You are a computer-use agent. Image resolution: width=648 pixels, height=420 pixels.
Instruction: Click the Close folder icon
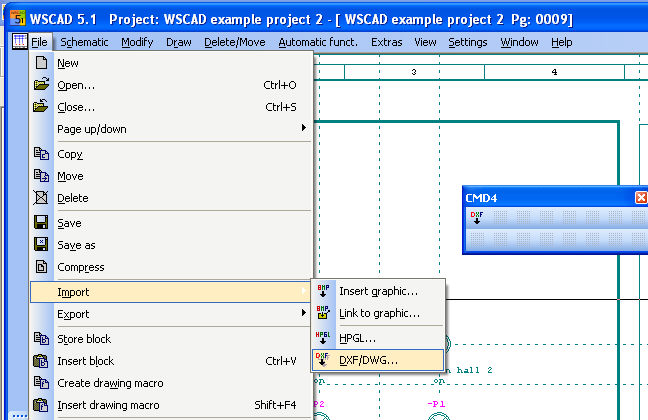[40, 106]
